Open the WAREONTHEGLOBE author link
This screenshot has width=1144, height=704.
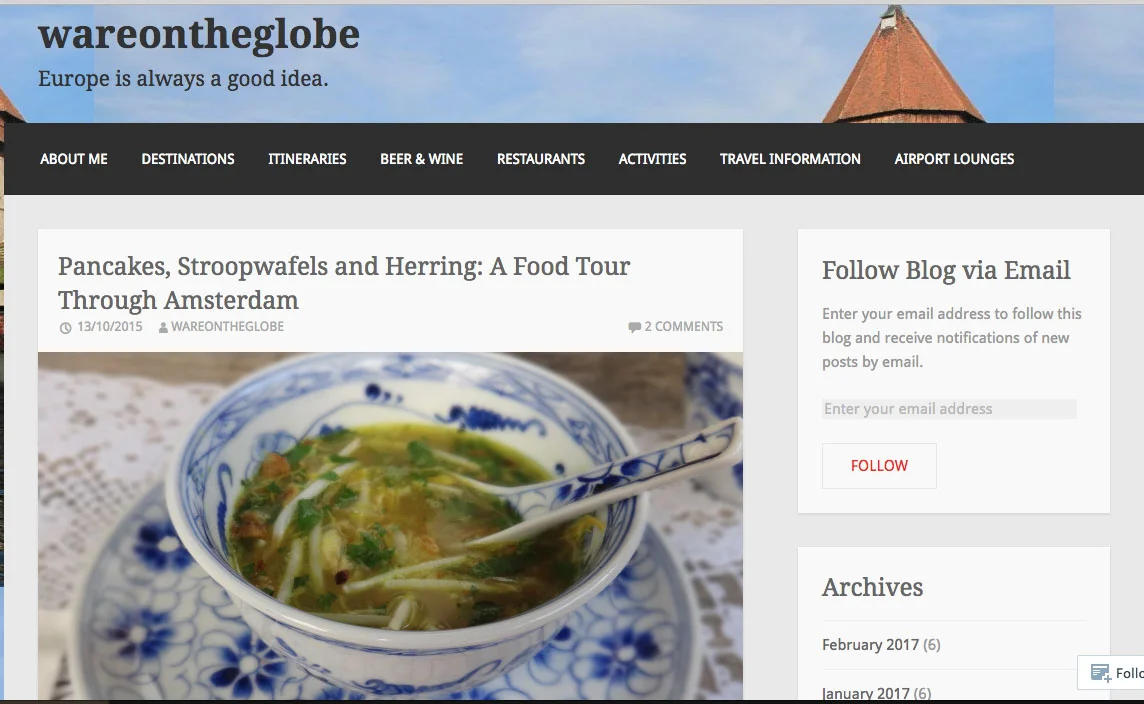coord(228,327)
